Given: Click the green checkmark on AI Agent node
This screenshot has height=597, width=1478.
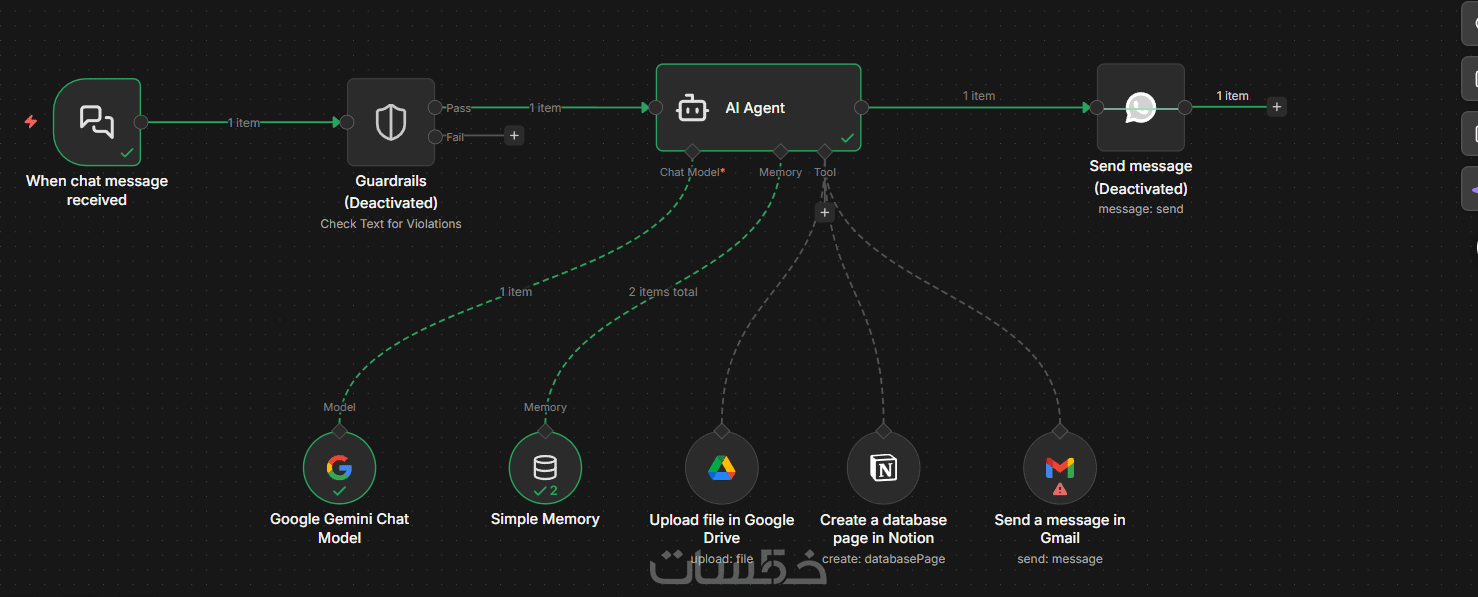Looking at the screenshot, I should (847, 138).
